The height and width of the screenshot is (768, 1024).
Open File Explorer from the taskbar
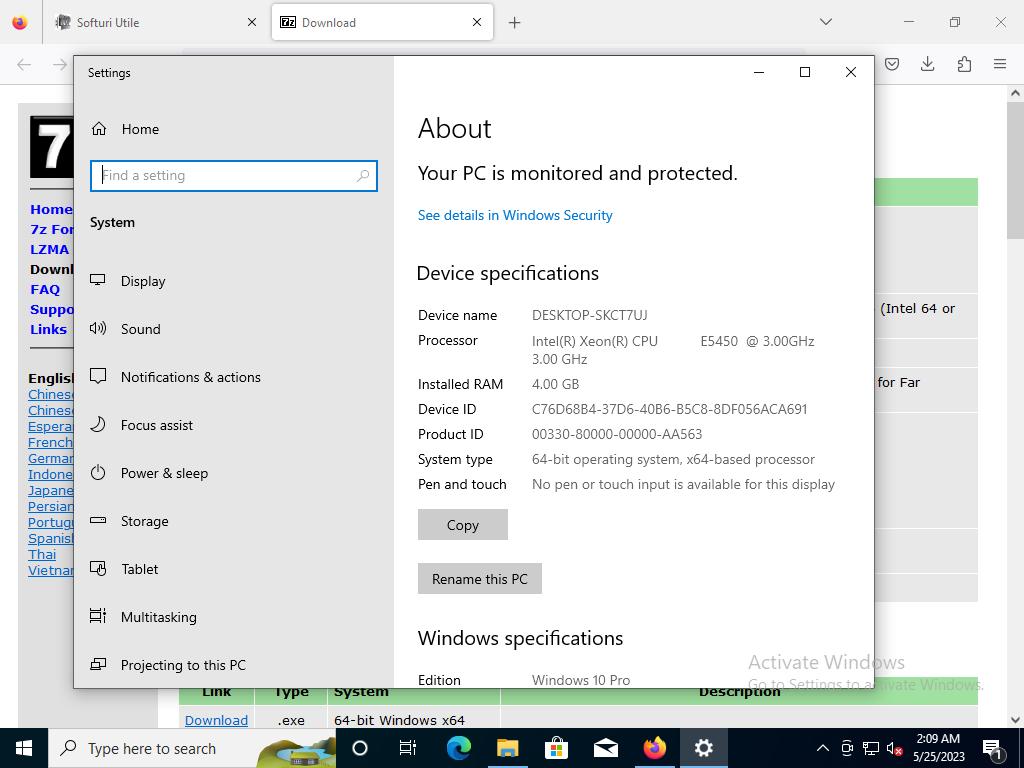507,748
